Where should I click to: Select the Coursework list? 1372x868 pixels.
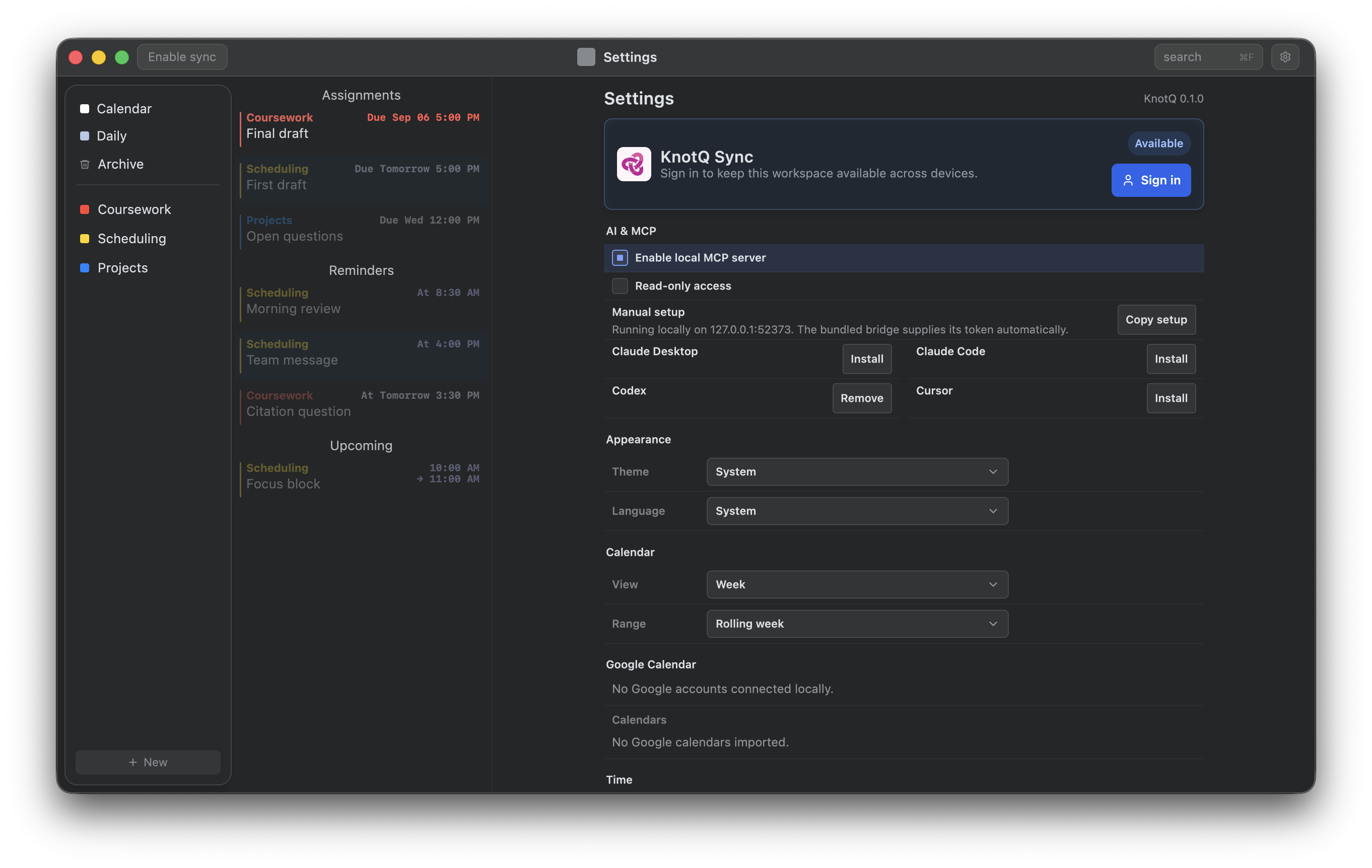(148, 209)
